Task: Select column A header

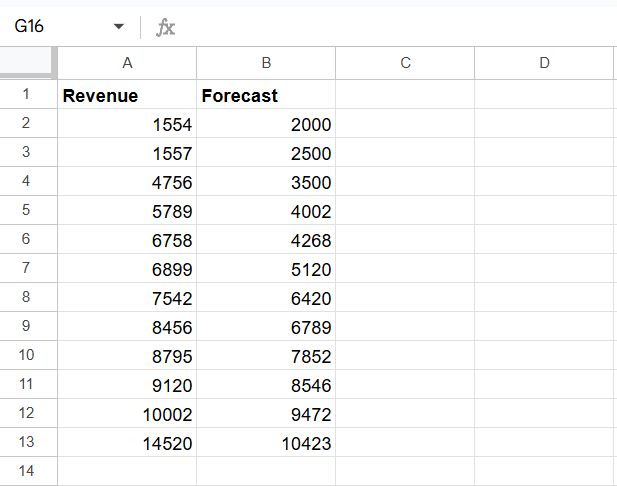Action: (x=127, y=63)
